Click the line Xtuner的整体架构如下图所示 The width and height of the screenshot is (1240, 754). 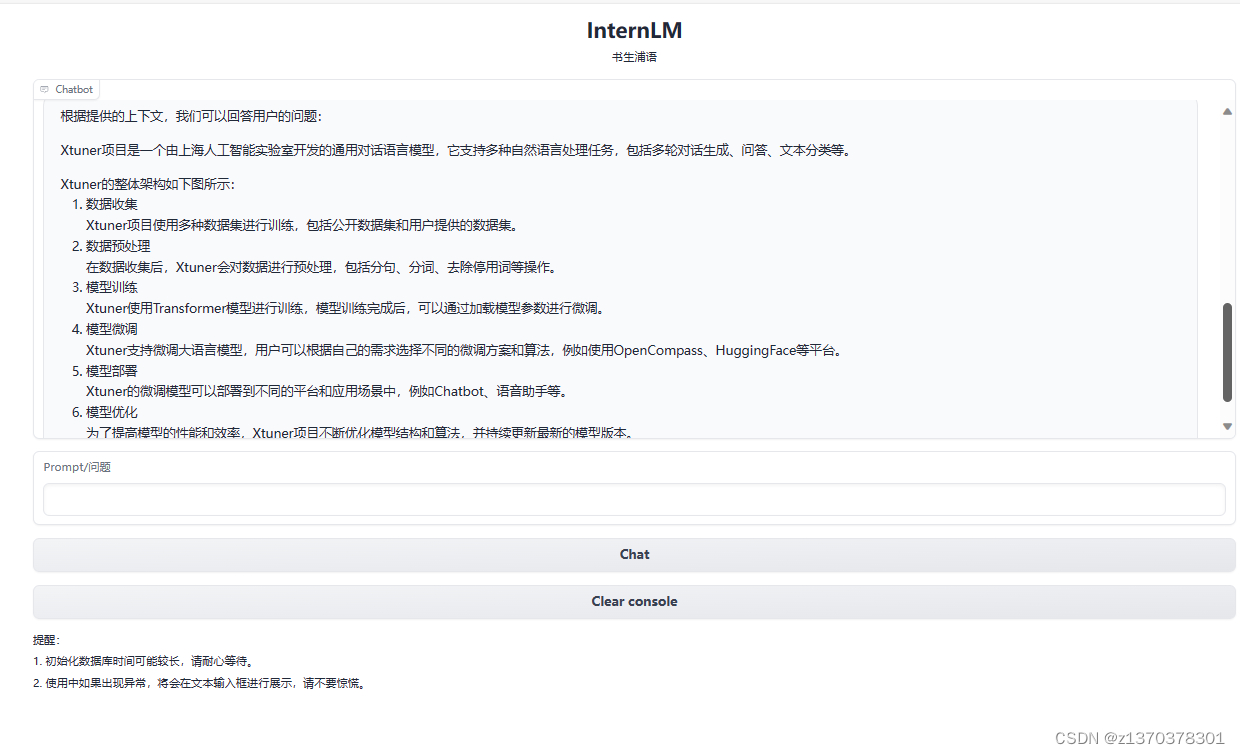(x=147, y=184)
